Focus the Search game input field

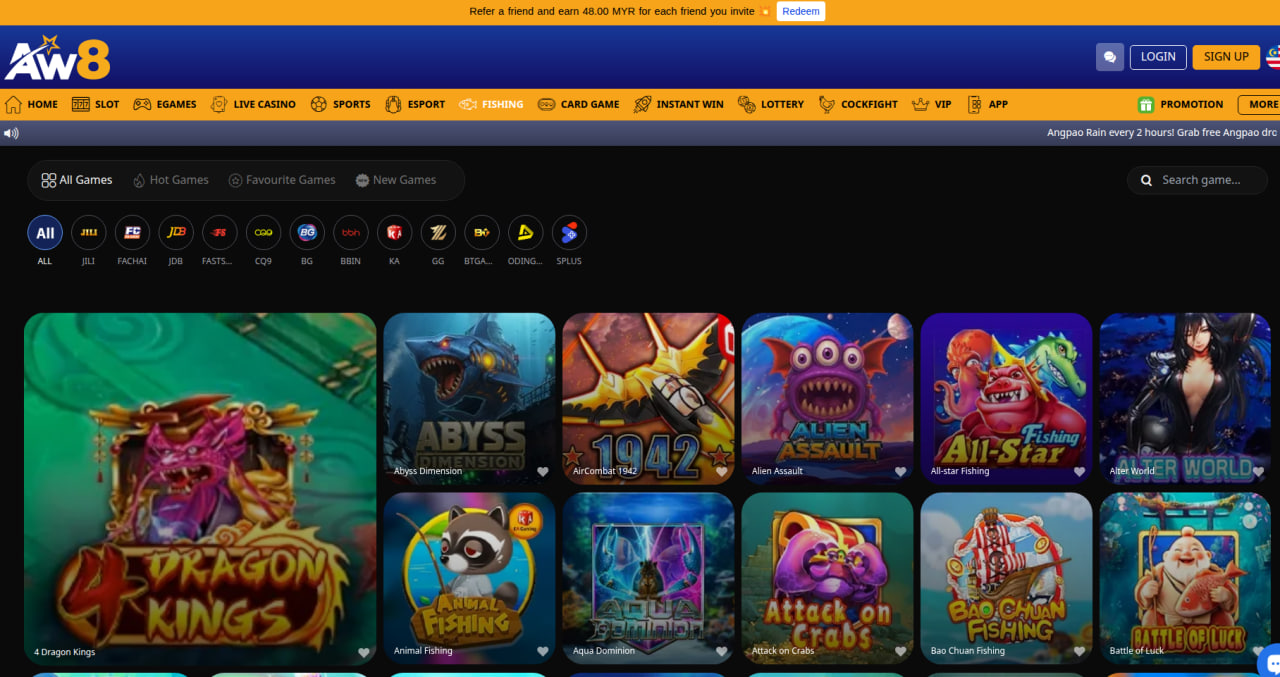[1198, 180]
